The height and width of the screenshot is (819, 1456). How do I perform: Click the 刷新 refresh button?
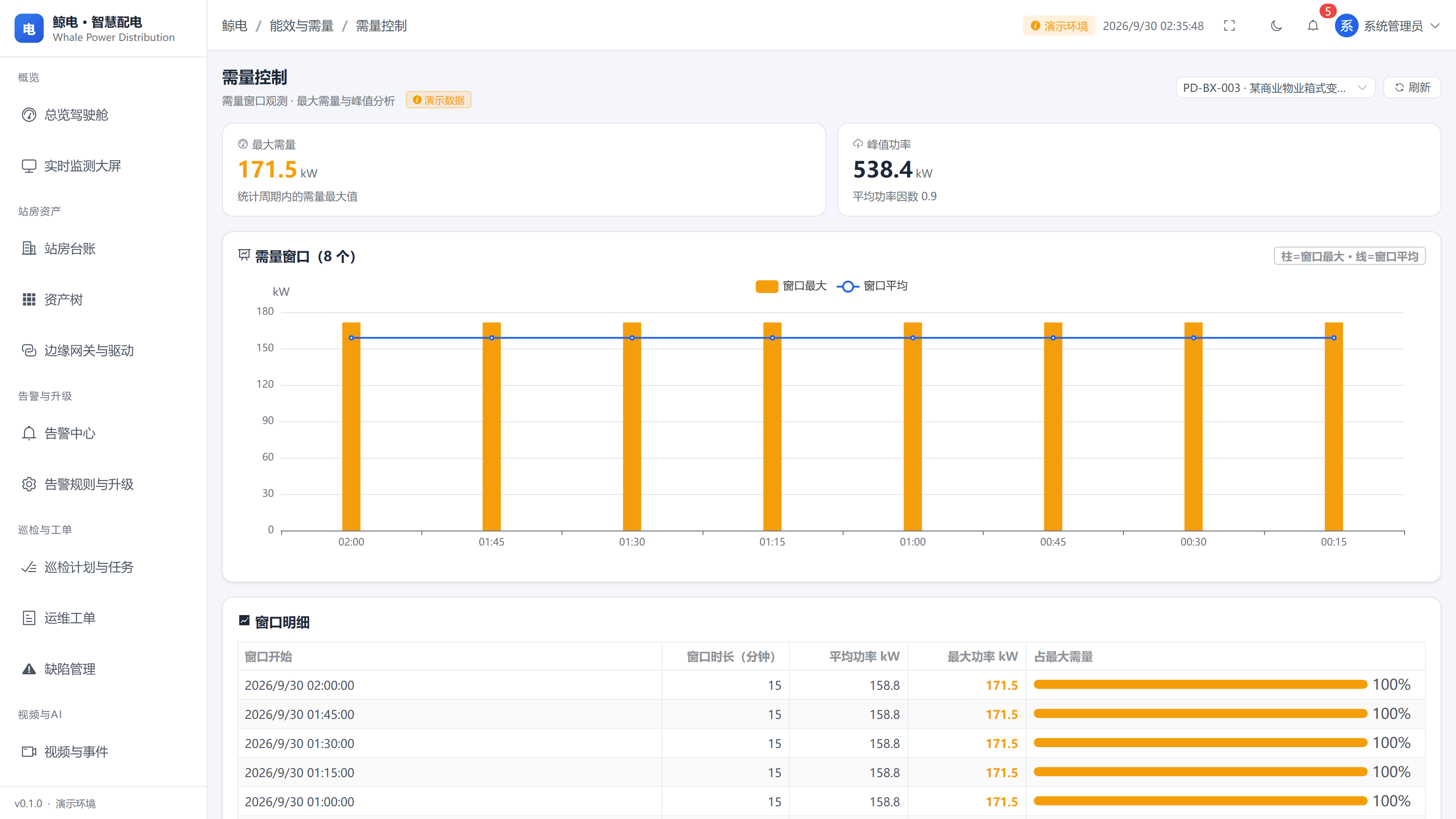pos(1412,88)
